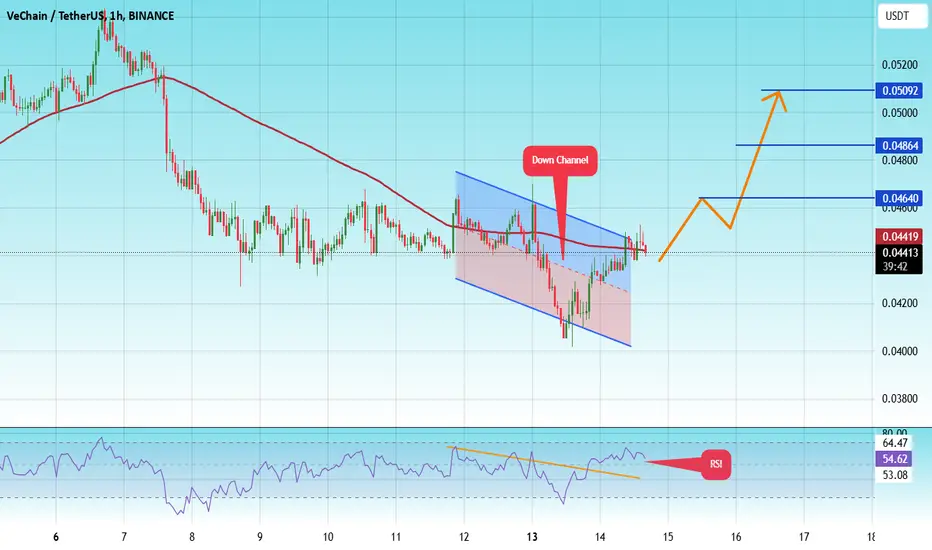932x550 pixels.
Task: Click the 39:42 countdown timer
Action: pos(895,266)
